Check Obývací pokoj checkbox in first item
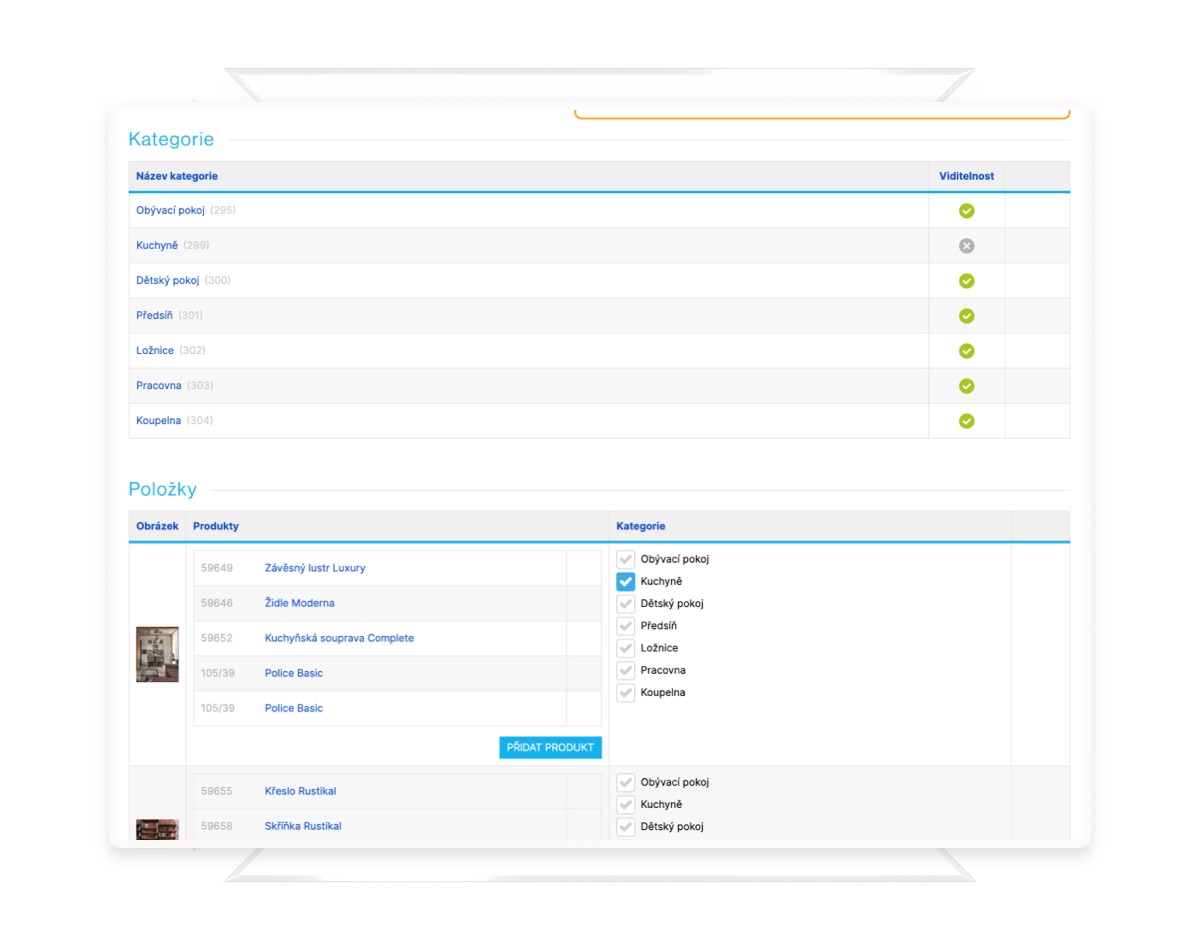This screenshot has height=950, width=1200. [626, 560]
